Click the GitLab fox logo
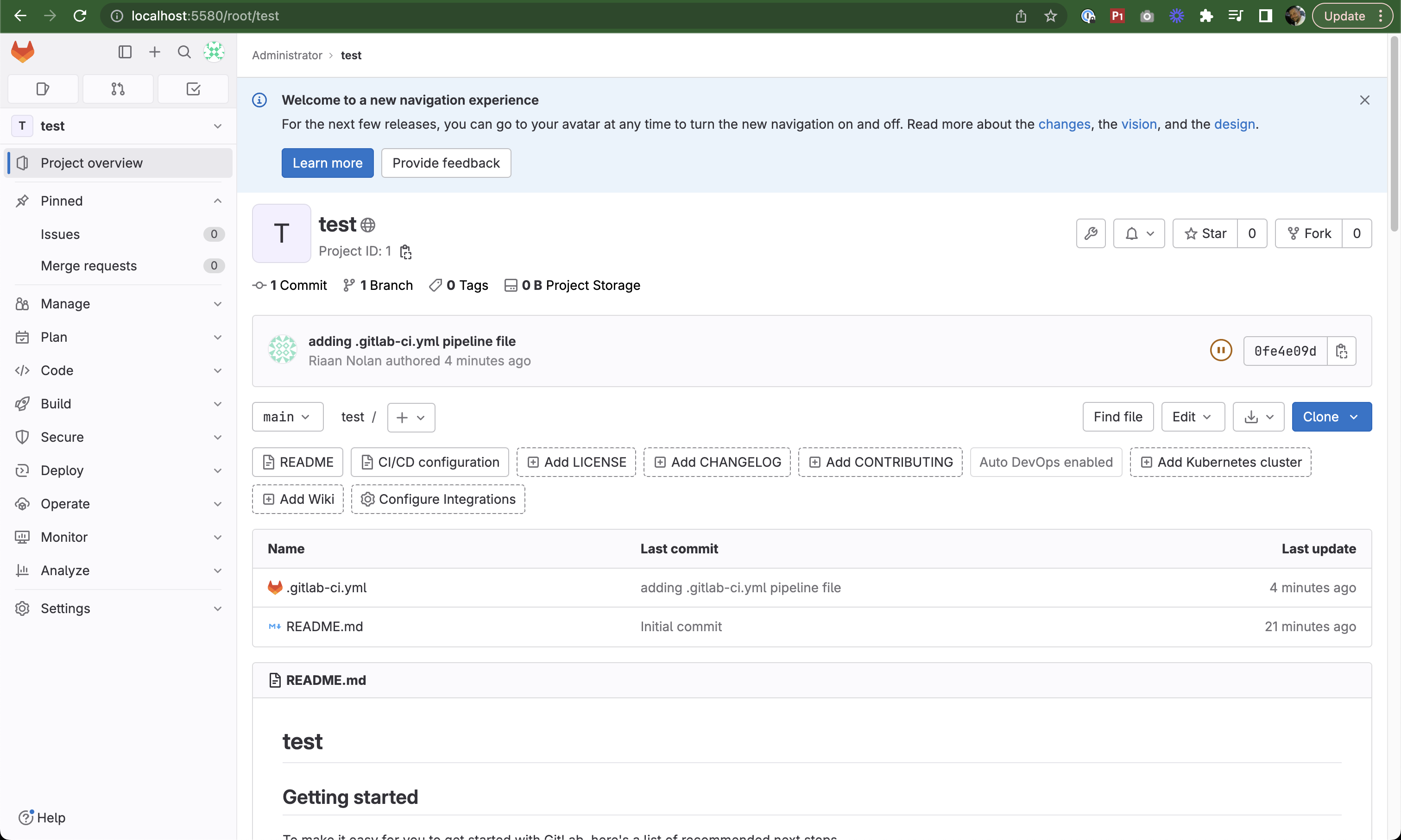This screenshot has height=840, width=1401. click(x=23, y=52)
